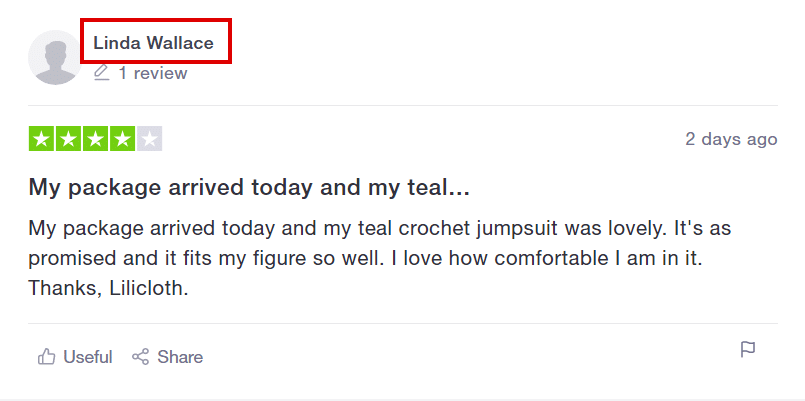Click the fourth green star
This screenshot has height=401, width=805.
[x=122, y=139]
